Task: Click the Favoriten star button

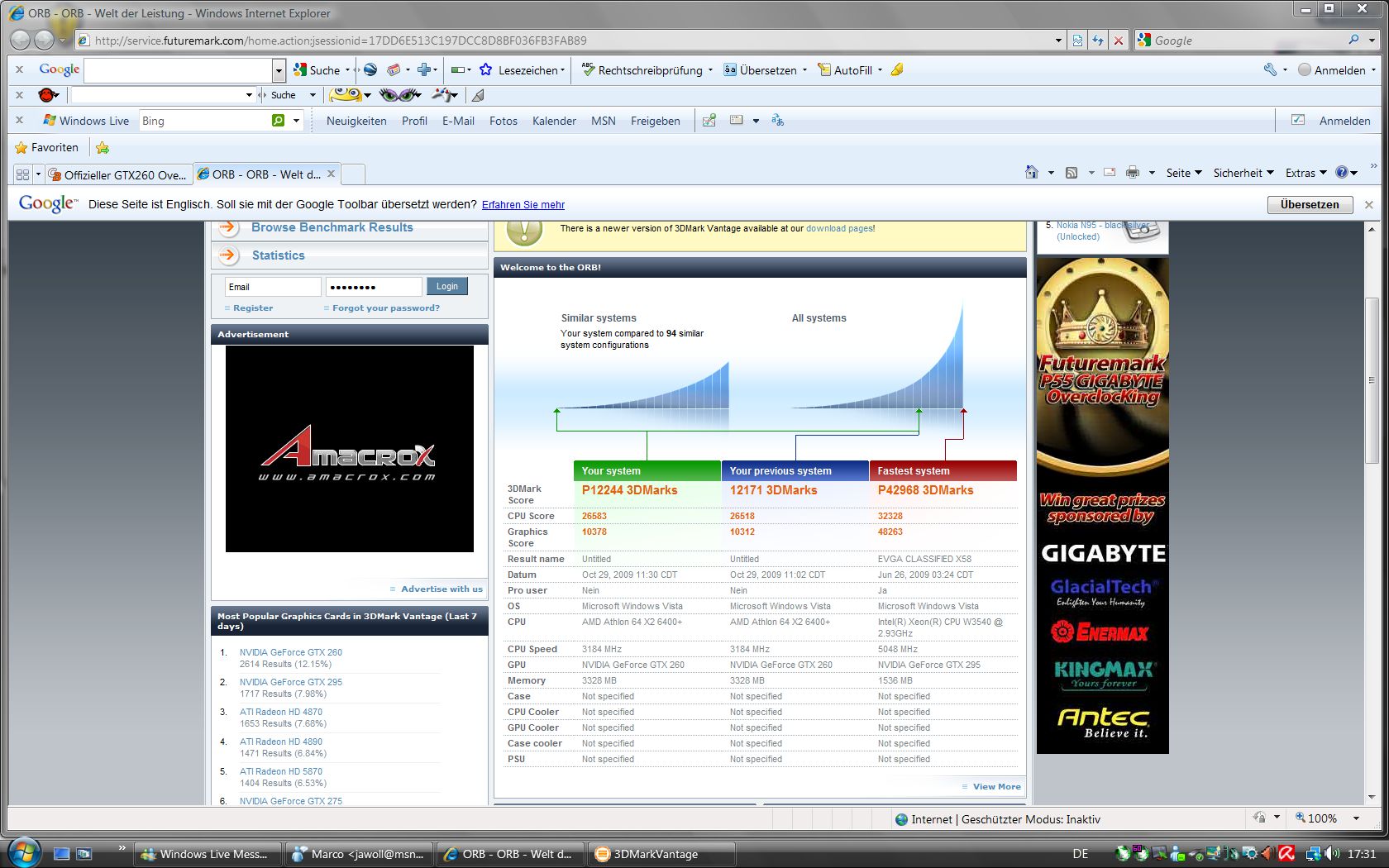Action: pos(47,147)
